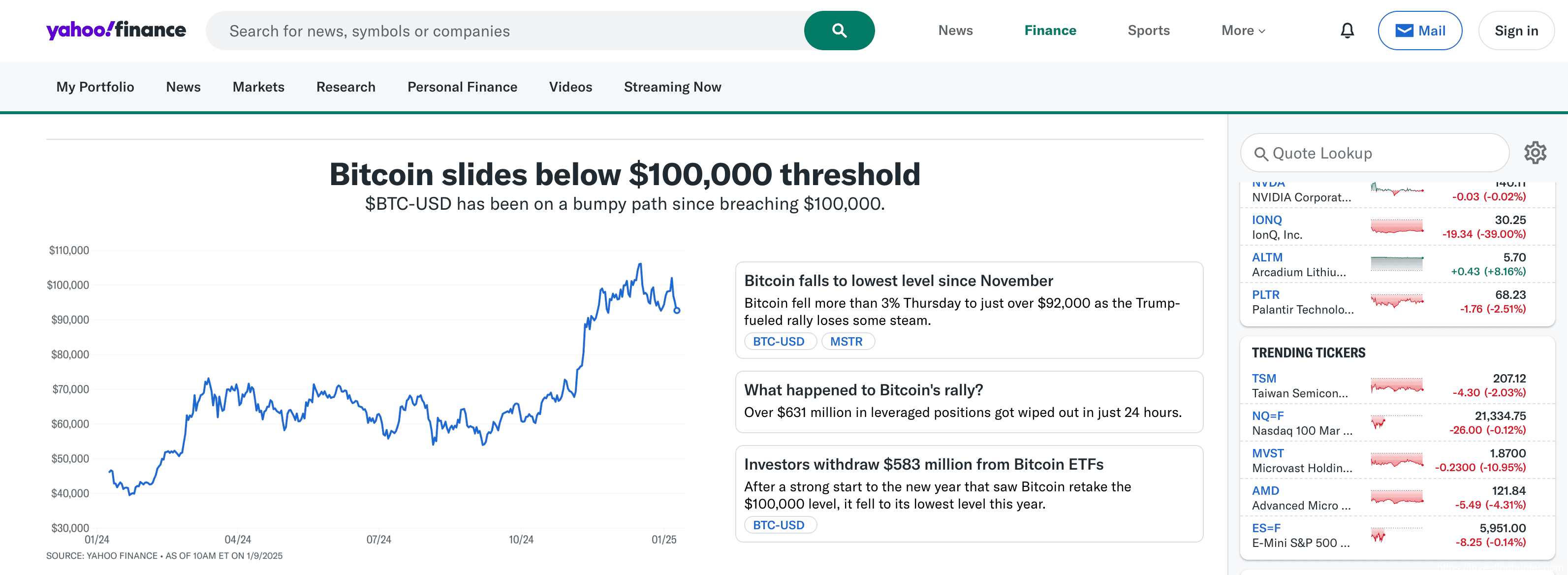Open the Research navigation menu
Screen dimensions: 1568x575
[346, 87]
